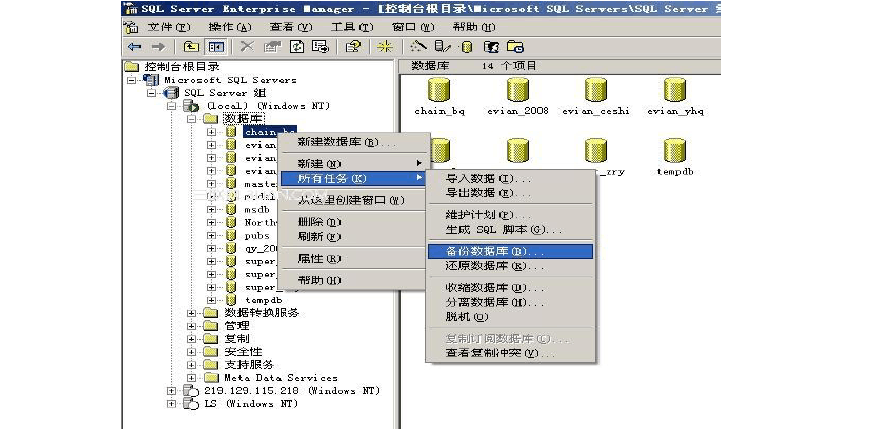
Task: Click the Forward arrow toolbar icon
Action: click(x=158, y=47)
